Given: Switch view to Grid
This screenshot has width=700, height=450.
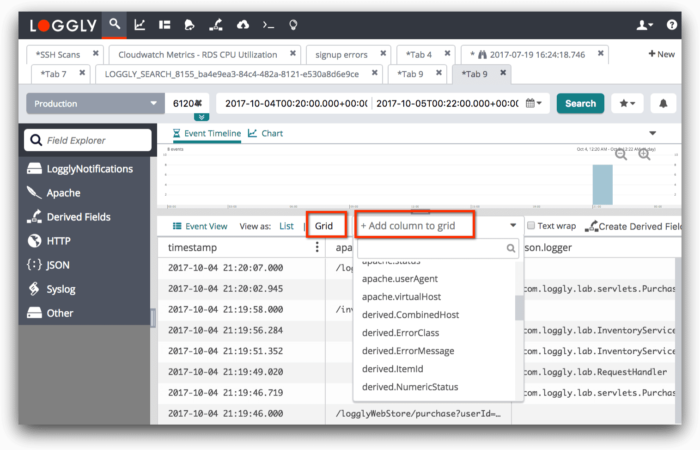Looking at the screenshot, I should (324, 226).
